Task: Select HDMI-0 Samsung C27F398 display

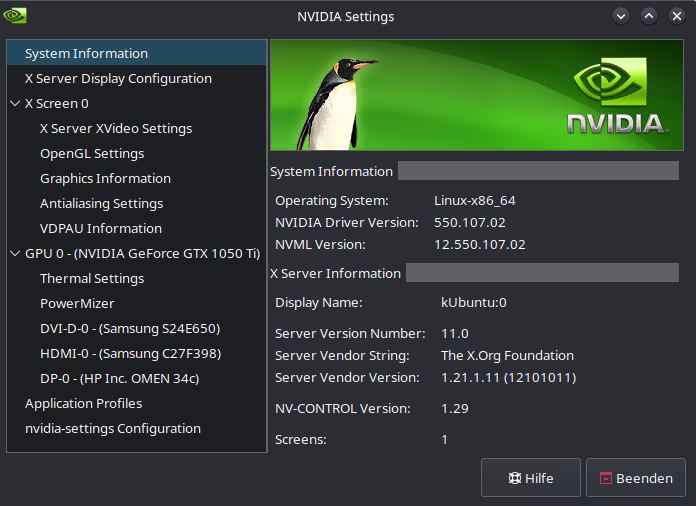Action: [137, 353]
